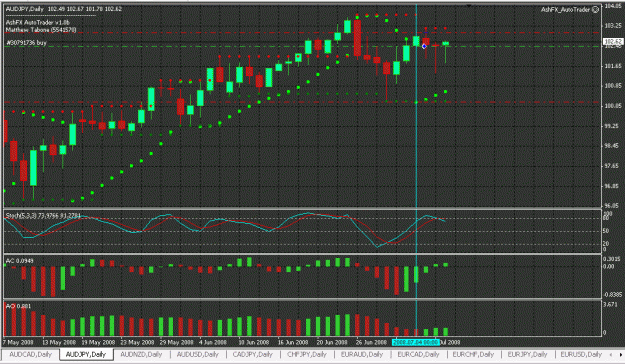This screenshot has width=625, height=364.
Task: Click the Stoch(5,3,3) indicator label
Action: [x=43, y=216]
